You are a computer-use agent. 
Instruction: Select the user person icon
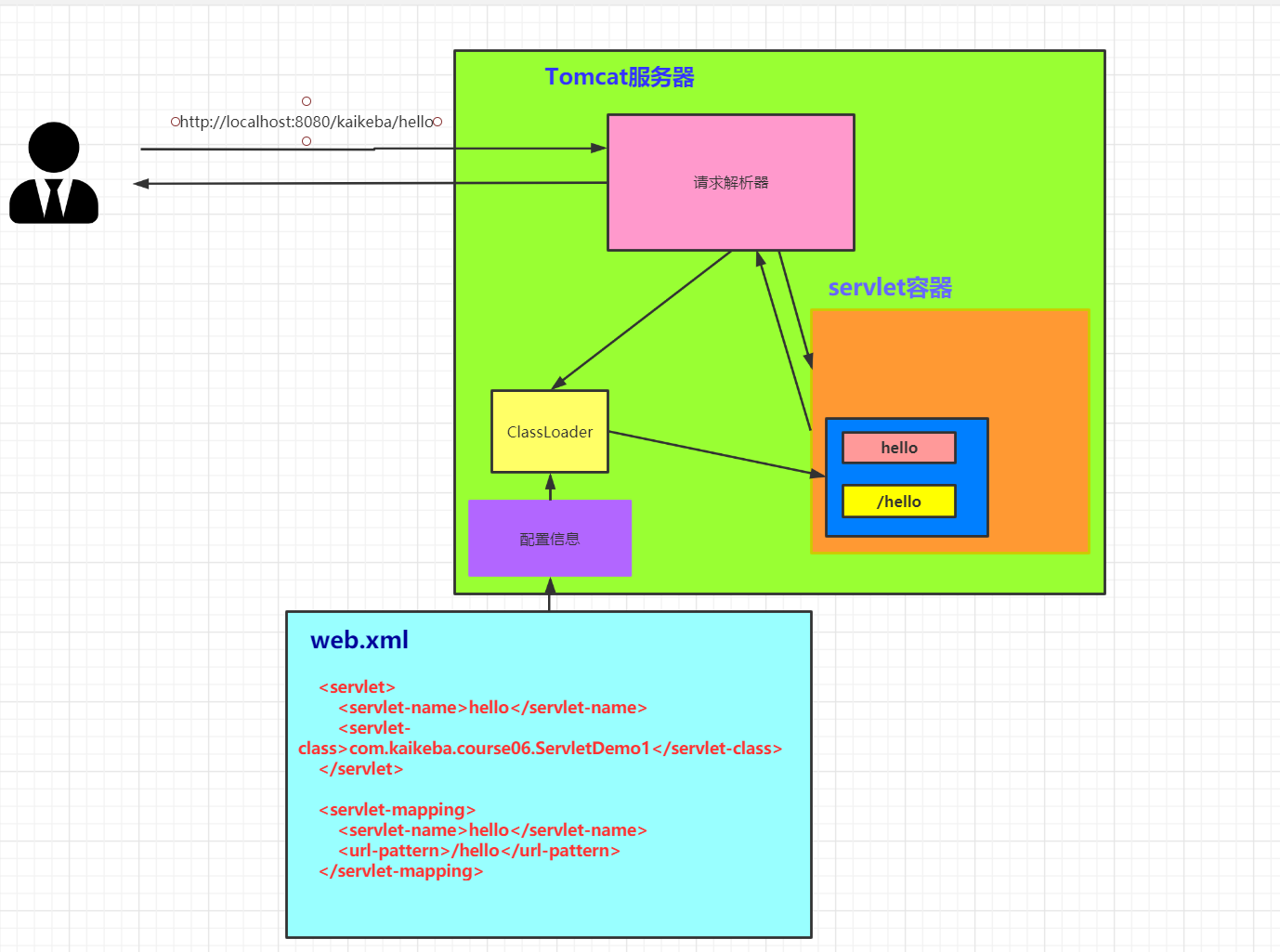click(x=54, y=173)
